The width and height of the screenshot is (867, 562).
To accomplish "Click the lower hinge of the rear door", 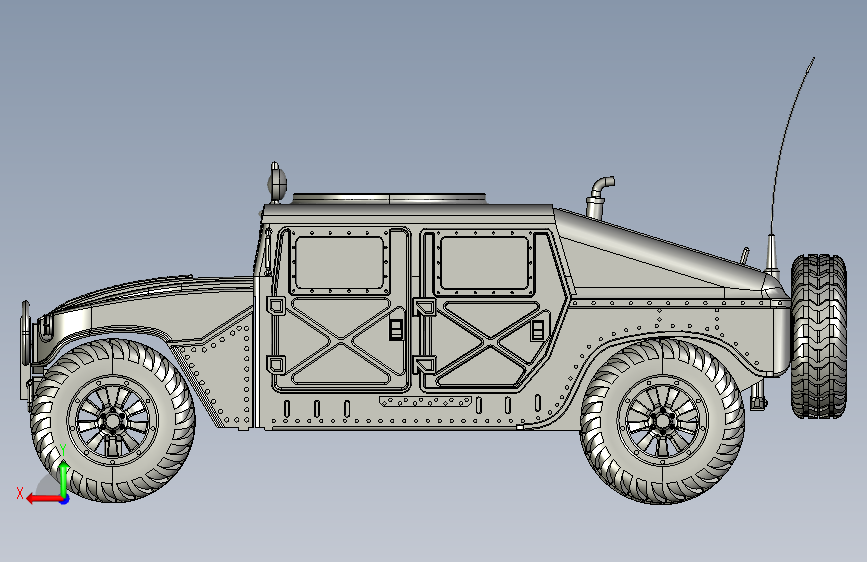I will 424,365.
